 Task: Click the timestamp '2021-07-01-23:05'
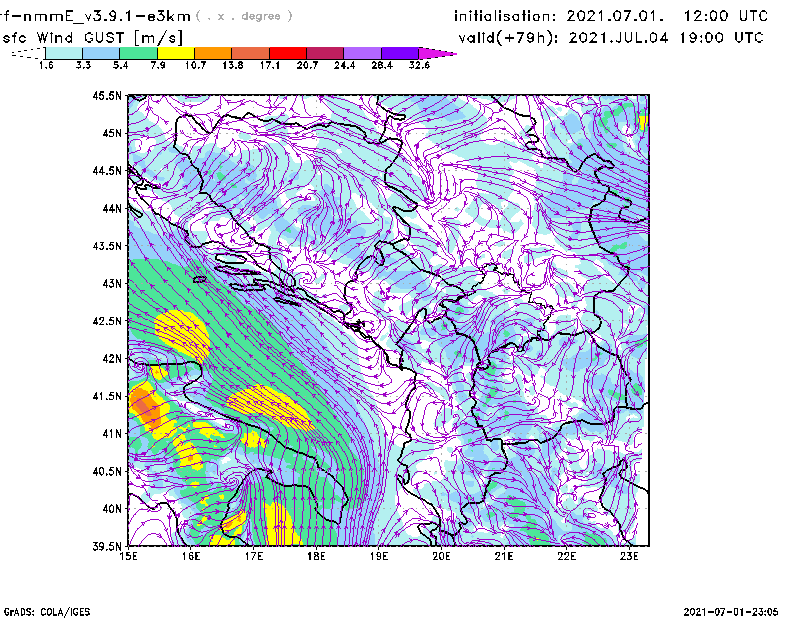[x=731, y=612]
